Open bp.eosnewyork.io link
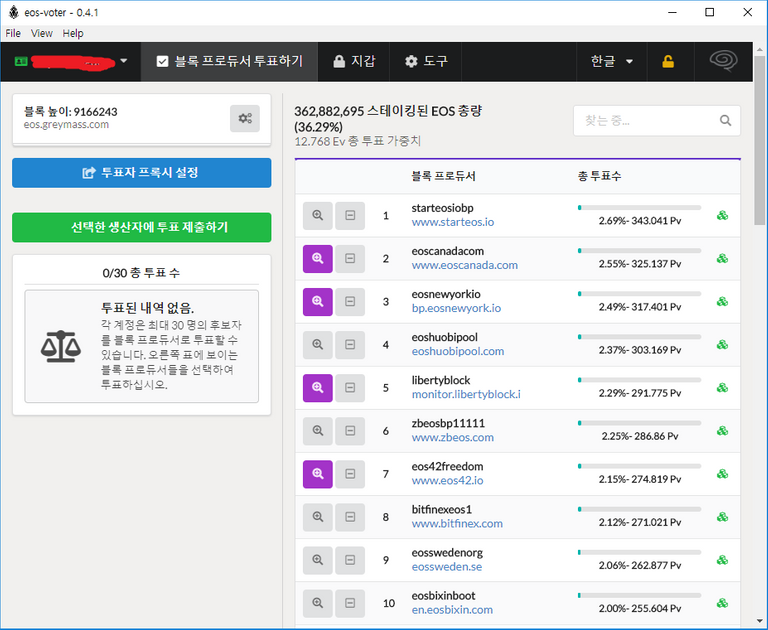The width and height of the screenshot is (768, 630). click(456, 309)
